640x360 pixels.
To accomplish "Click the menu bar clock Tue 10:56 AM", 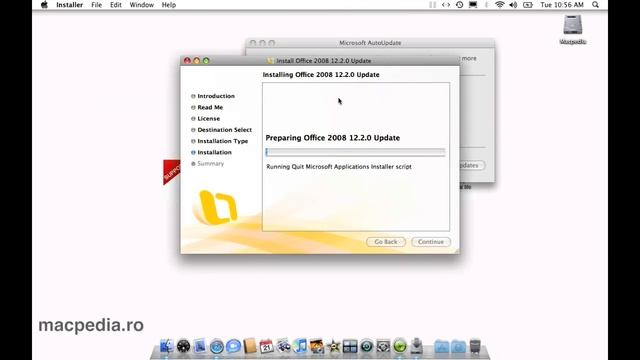I will click(x=562, y=5).
